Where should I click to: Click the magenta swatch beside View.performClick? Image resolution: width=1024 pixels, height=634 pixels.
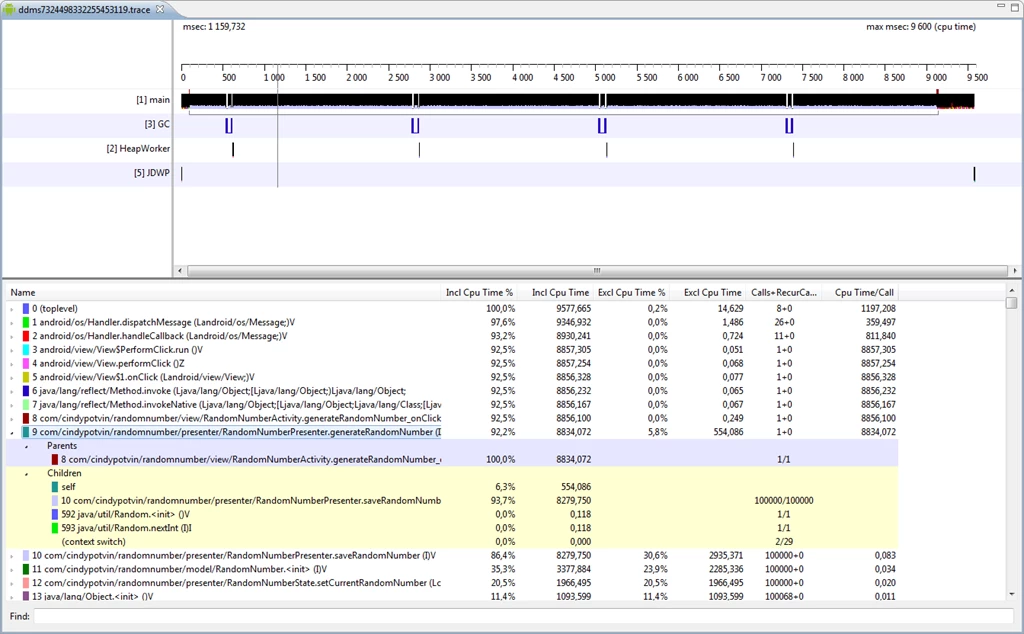click(25, 363)
